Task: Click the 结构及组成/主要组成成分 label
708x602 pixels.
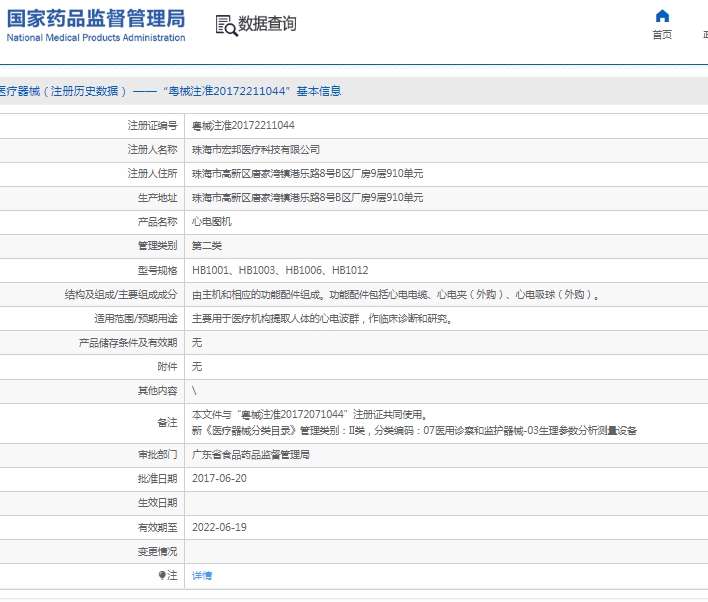Action: [x=121, y=294]
